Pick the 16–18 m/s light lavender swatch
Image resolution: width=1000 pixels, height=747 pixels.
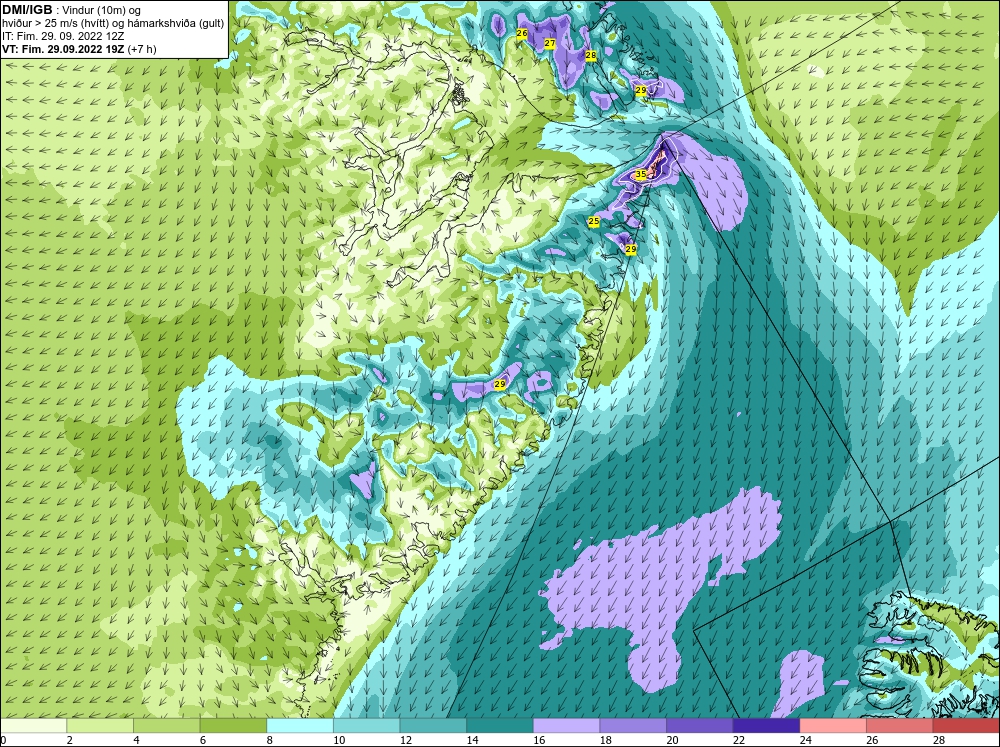(566, 726)
